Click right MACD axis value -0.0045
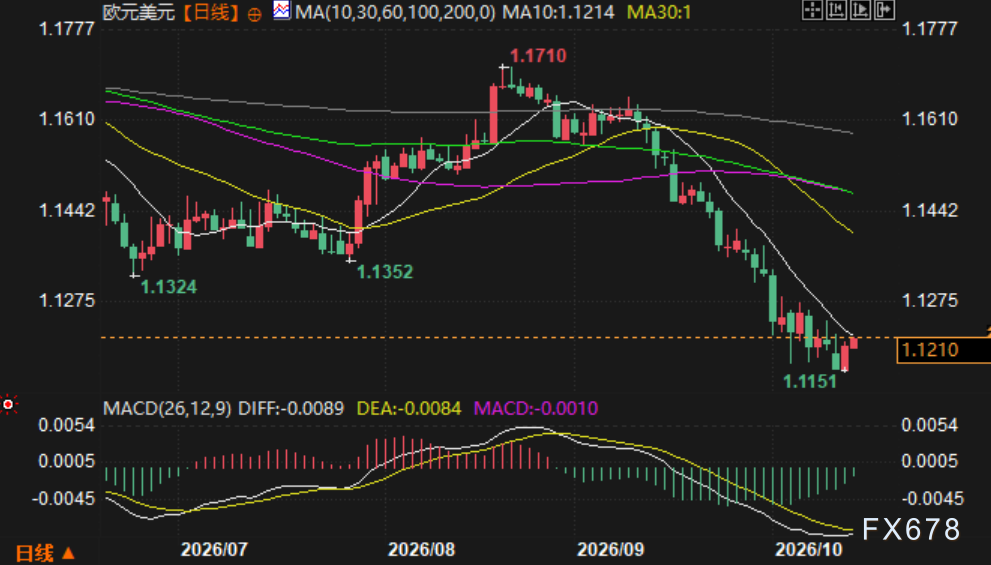Viewport: 991px width, 565px height. coord(932,499)
